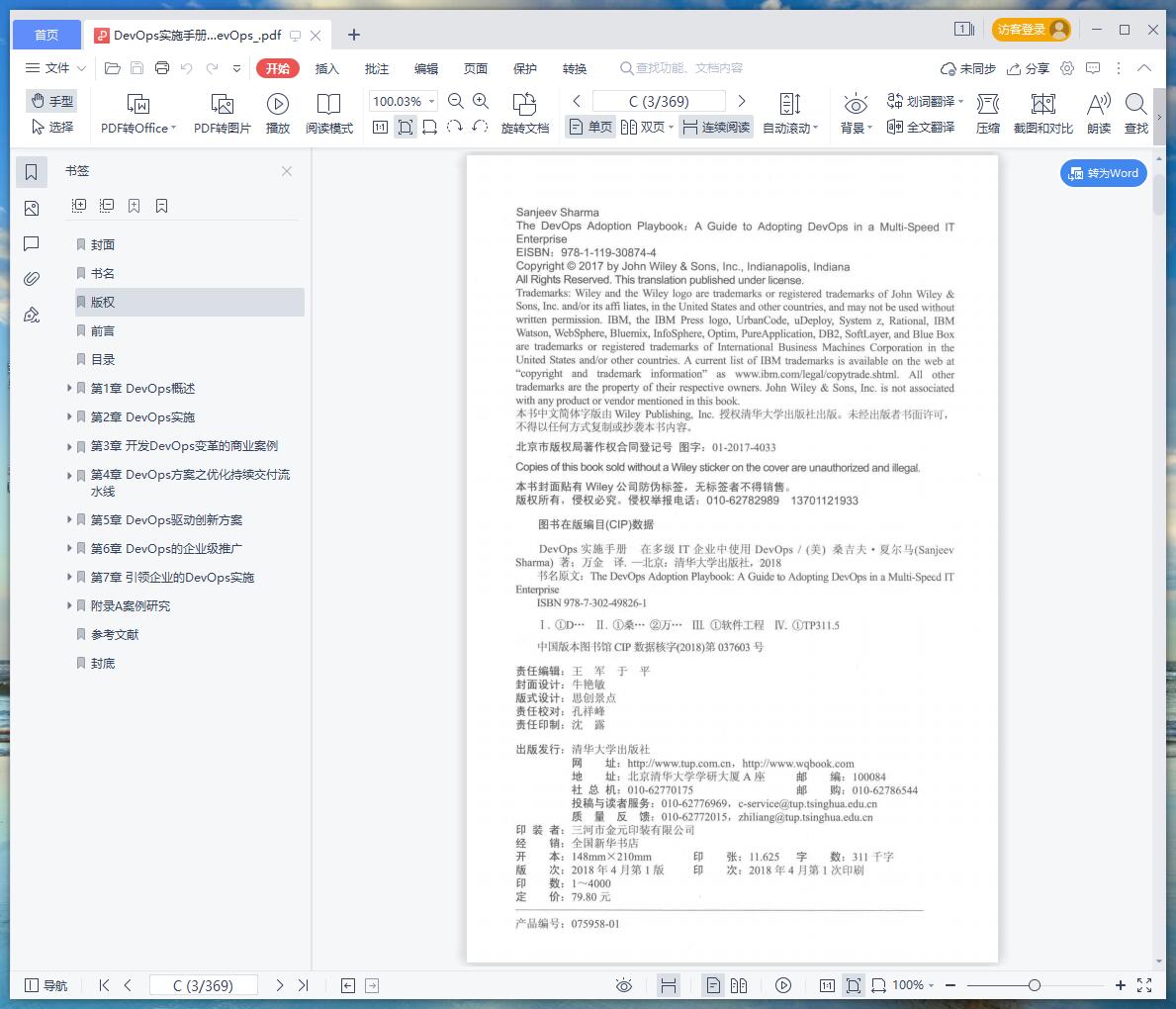Start 朗读 read-aloud tool
This screenshot has height=1009, width=1176.
[x=1099, y=114]
